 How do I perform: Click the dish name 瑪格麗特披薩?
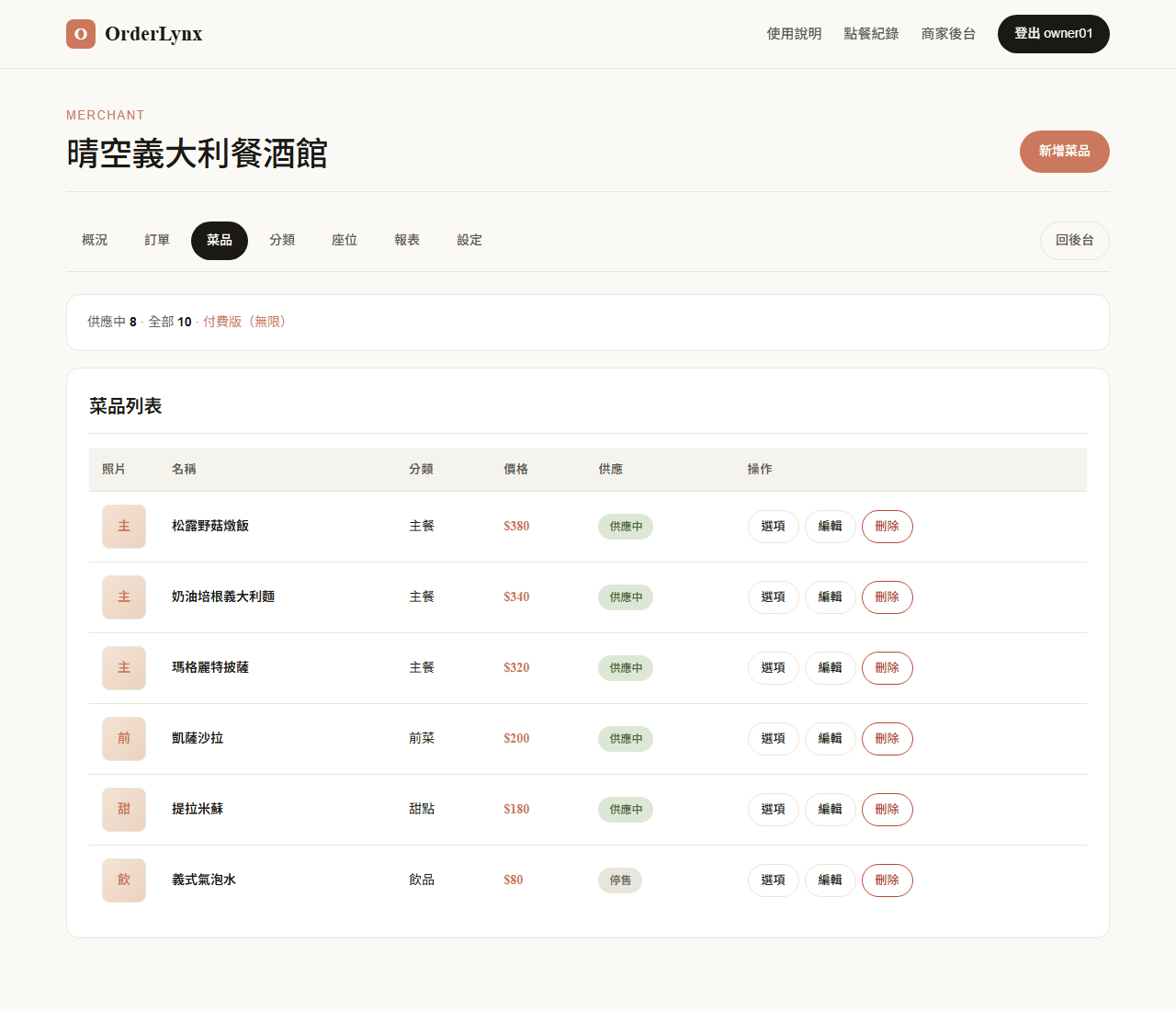[x=210, y=668]
